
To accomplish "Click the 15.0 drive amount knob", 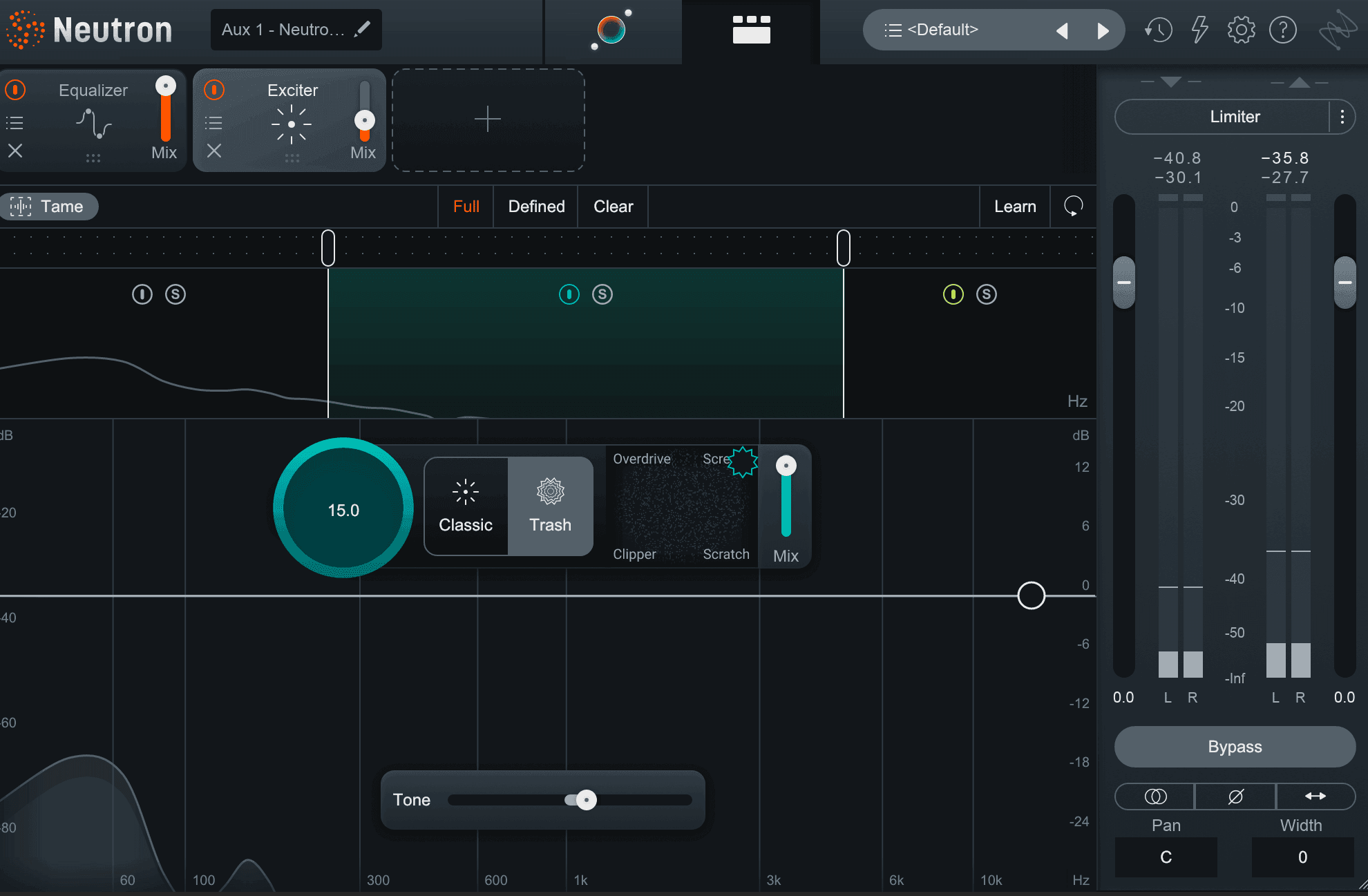I will [x=343, y=508].
